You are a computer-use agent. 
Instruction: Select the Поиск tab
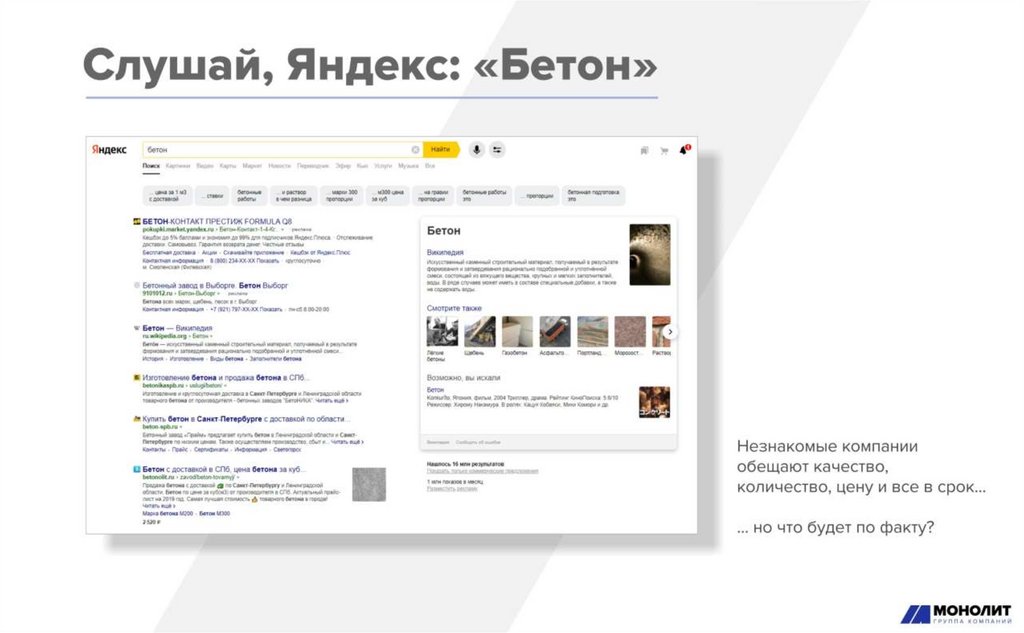click(151, 166)
